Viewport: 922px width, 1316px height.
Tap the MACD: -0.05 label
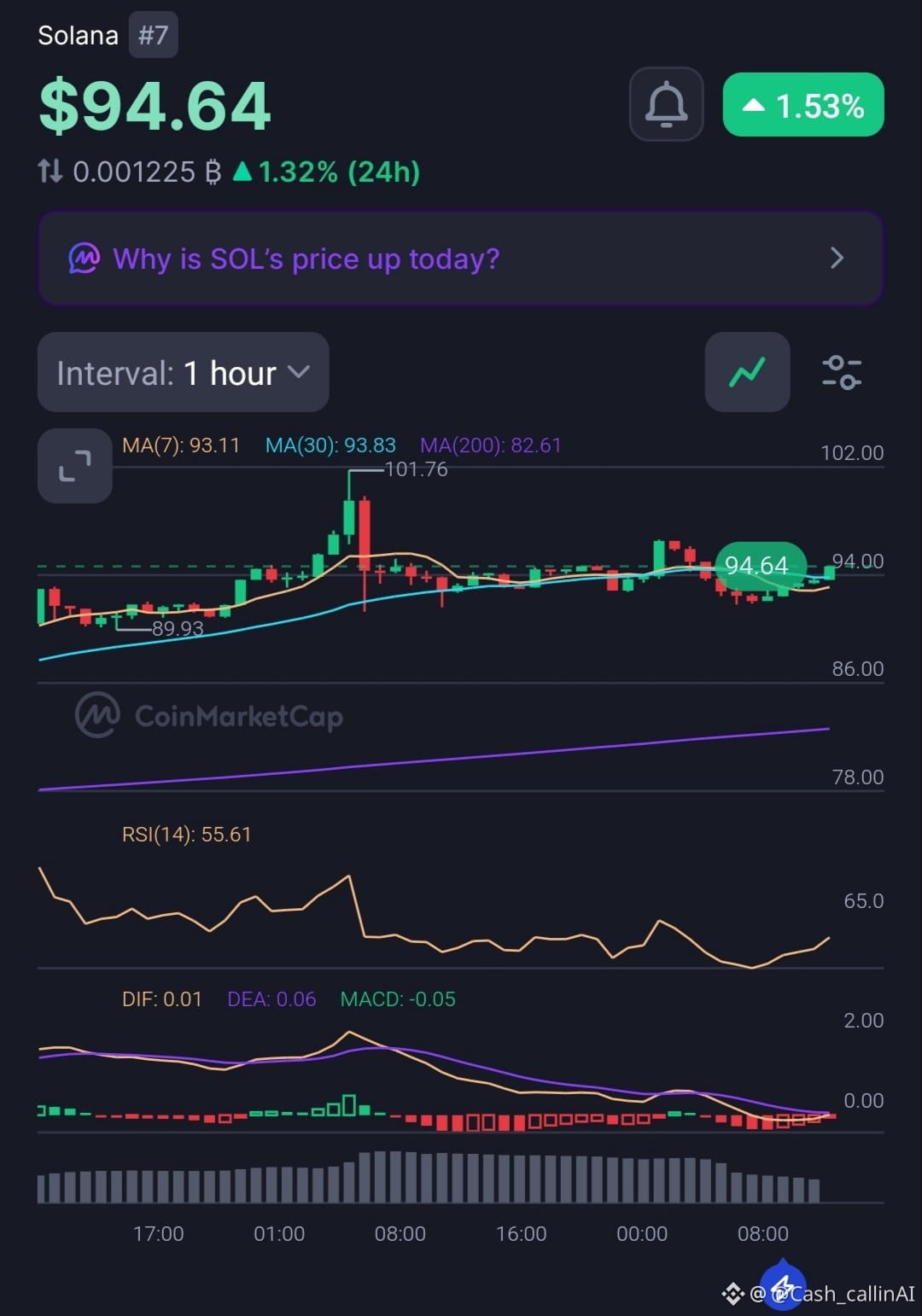398,999
